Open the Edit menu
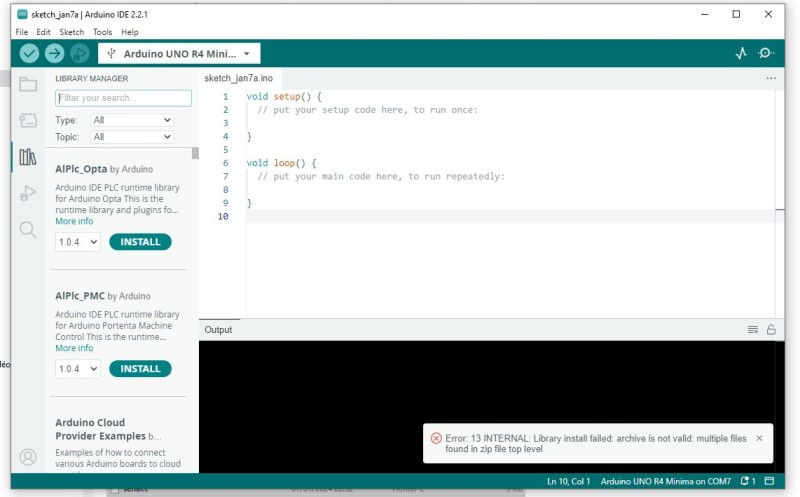800x497 pixels. tap(43, 32)
